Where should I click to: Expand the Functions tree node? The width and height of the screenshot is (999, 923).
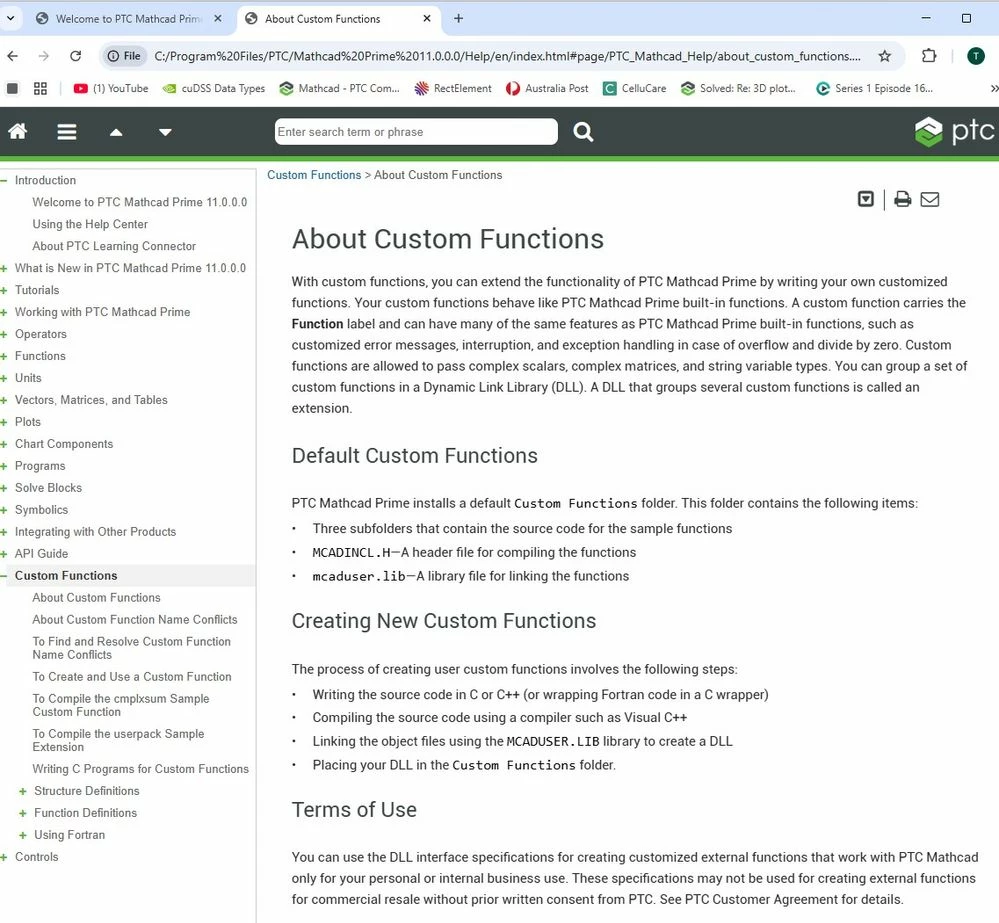click(4, 356)
